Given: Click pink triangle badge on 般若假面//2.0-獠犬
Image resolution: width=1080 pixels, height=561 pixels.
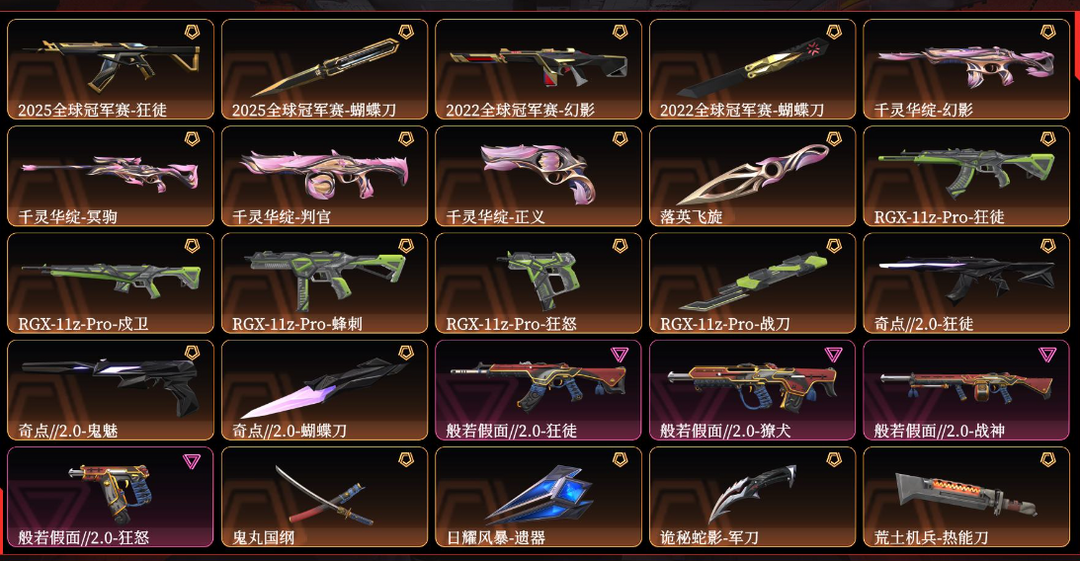Looking at the screenshot, I should tap(834, 354).
